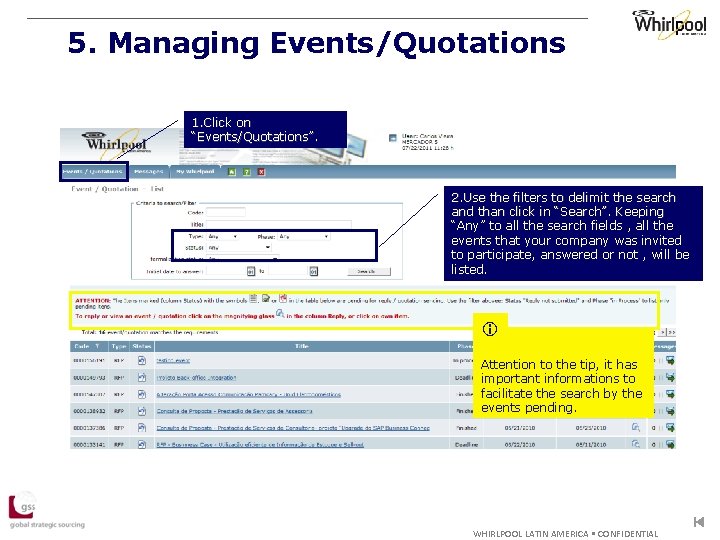
Task: Expand the Phase dropdown
Action: (x=304, y=236)
